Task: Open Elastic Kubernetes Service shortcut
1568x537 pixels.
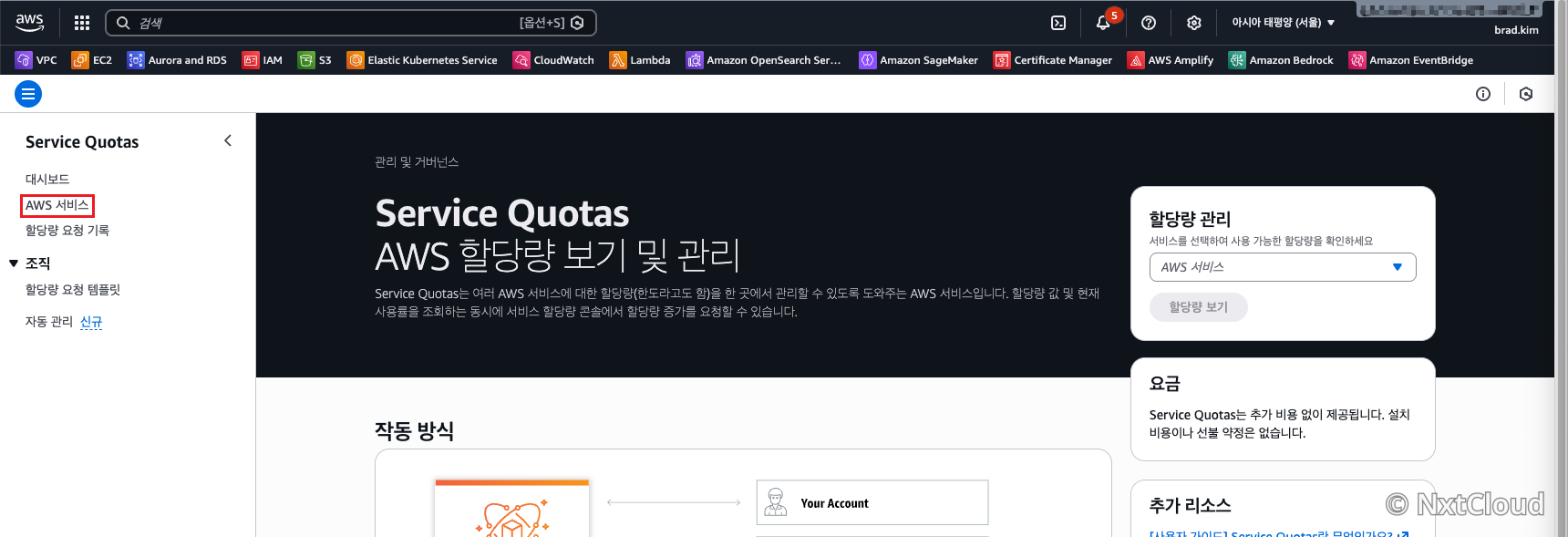Action: [422, 60]
